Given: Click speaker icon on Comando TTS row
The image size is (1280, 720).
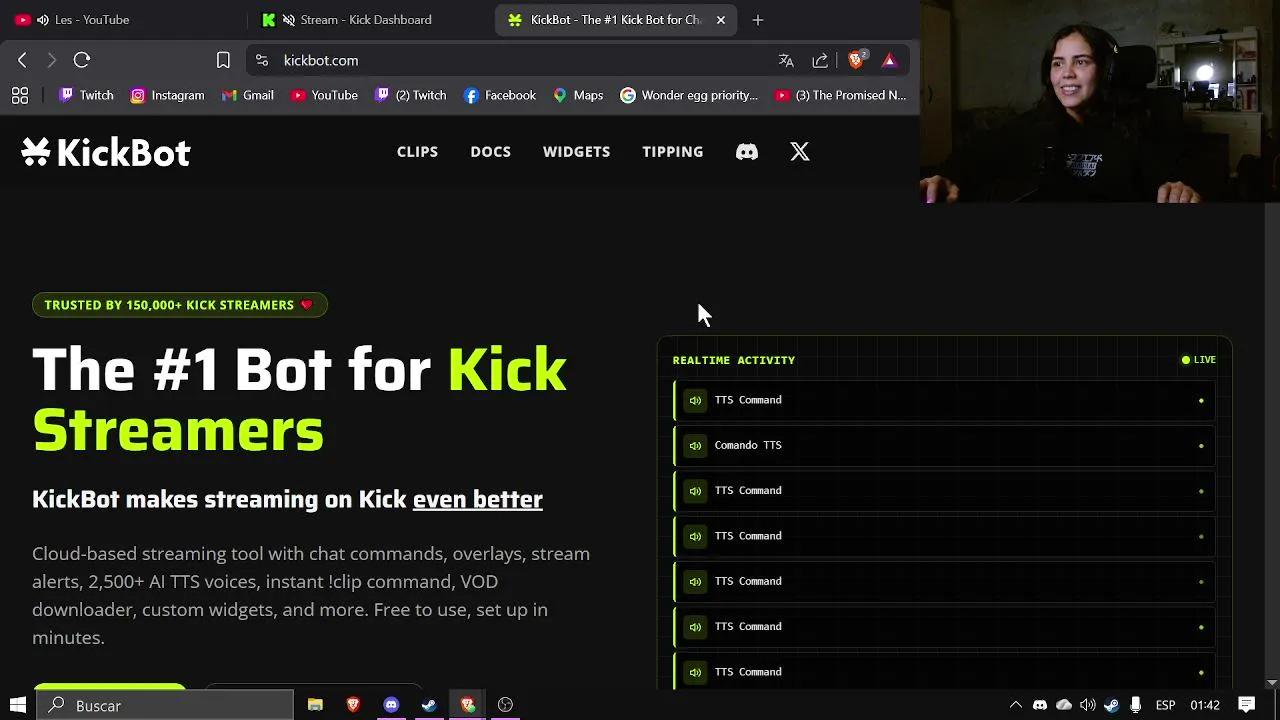Looking at the screenshot, I should click(x=695, y=445).
